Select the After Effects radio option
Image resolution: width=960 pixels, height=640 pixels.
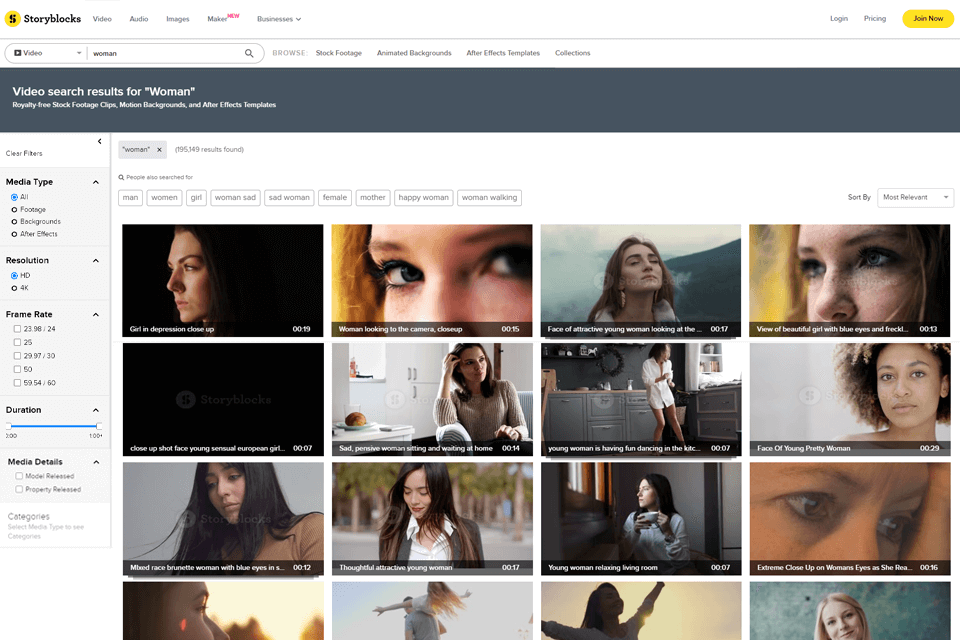[14, 234]
